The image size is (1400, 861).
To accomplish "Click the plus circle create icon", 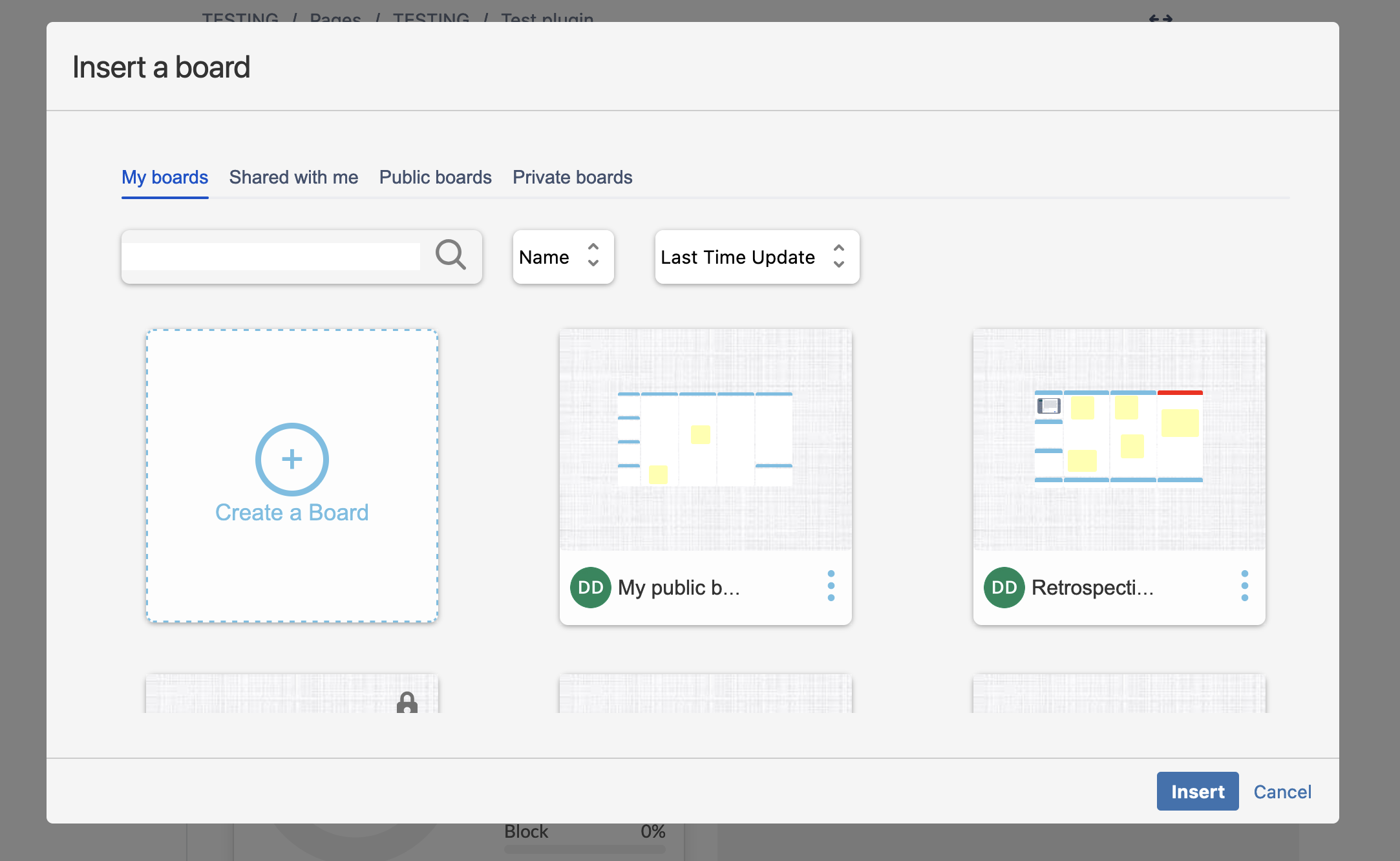I will point(292,459).
